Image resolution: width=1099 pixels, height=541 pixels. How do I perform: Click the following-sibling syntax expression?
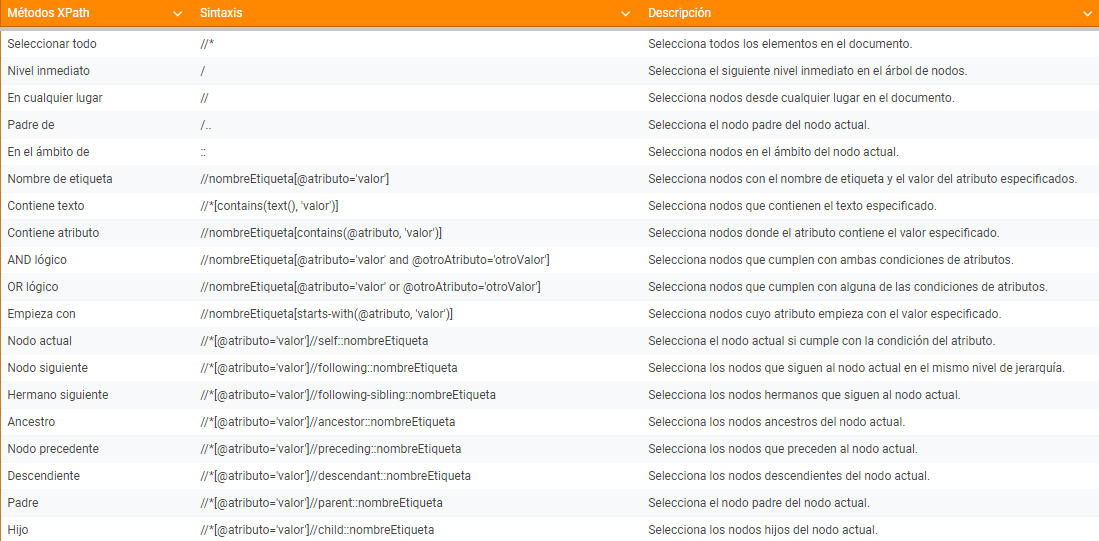click(348, 395)
